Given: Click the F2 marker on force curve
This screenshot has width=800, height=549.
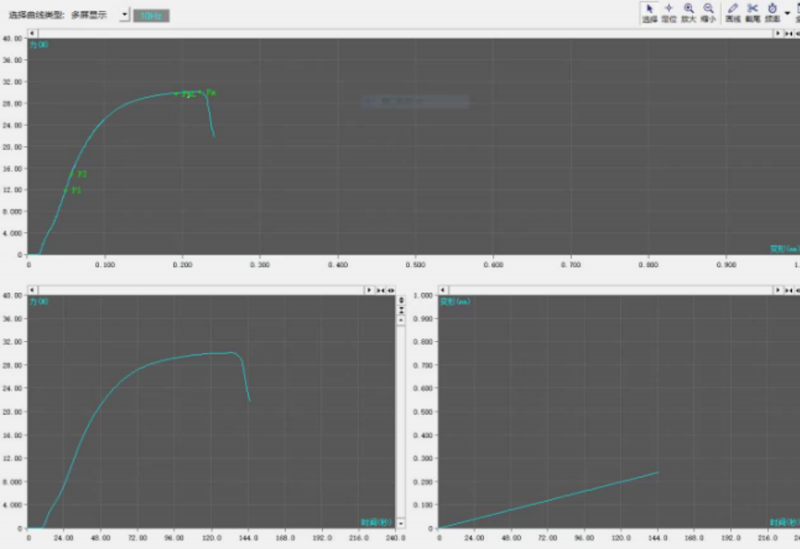Looking at the screenshot, I should (x=73, y=174).
